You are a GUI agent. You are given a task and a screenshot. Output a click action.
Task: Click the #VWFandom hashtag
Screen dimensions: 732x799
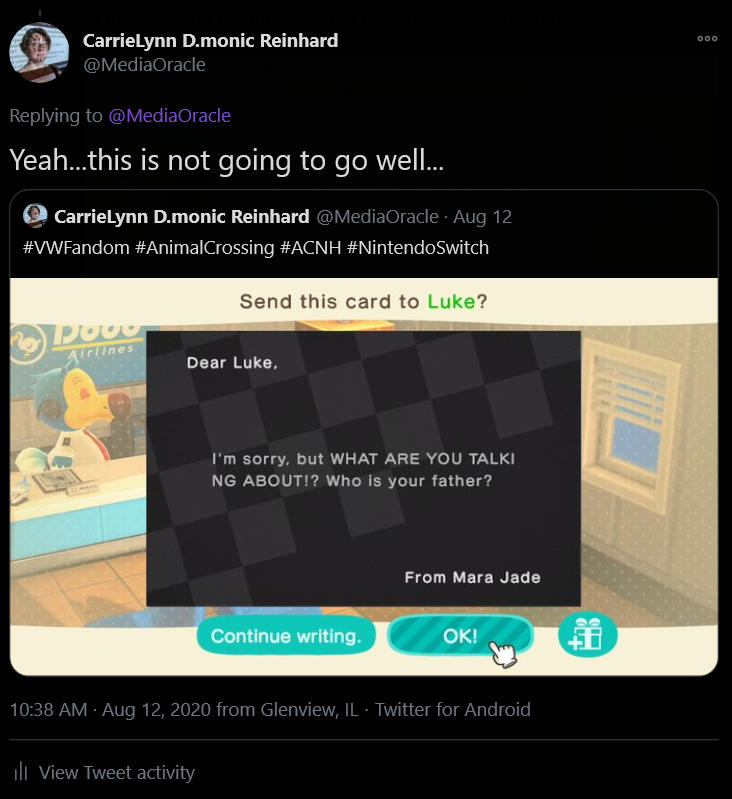[76, 248]
